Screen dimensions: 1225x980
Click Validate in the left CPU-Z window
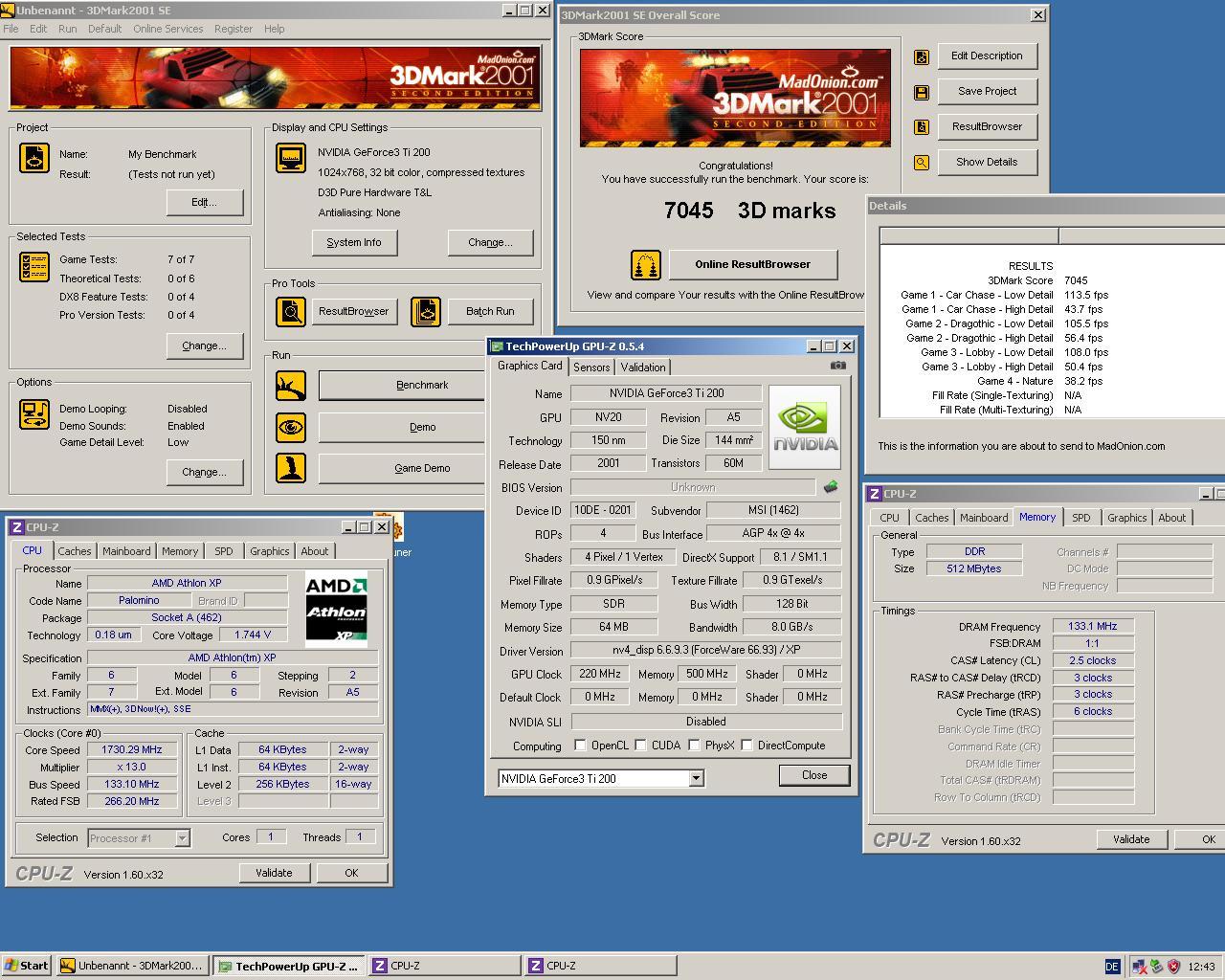tap(274, 873)
